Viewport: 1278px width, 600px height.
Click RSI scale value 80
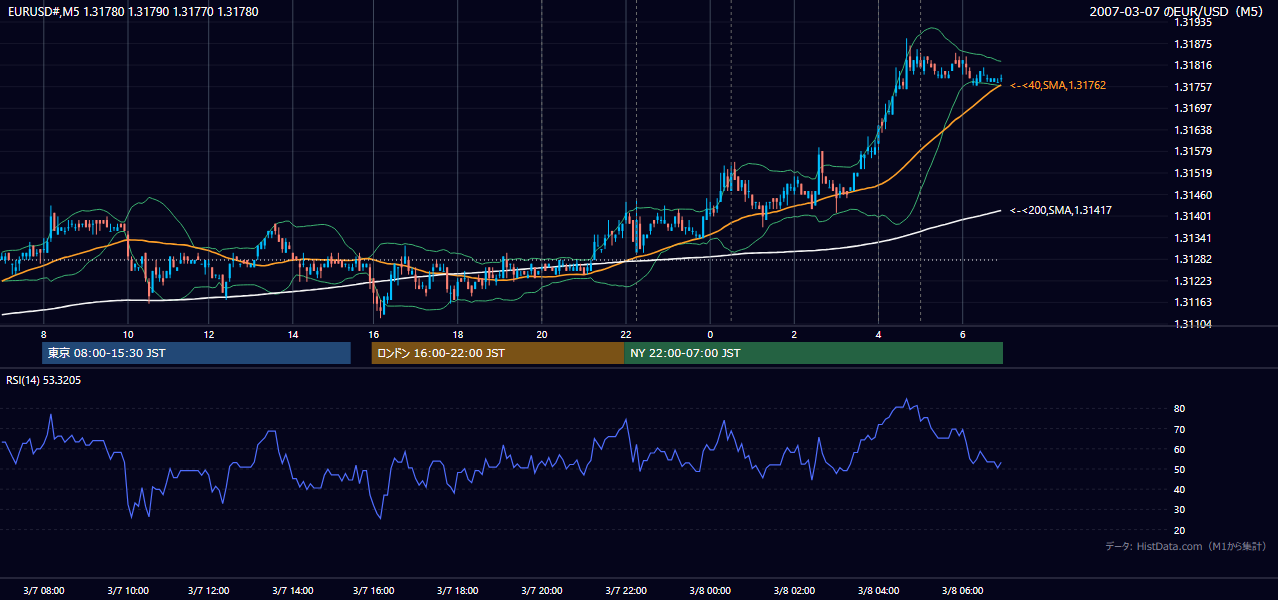point(1180,409)
